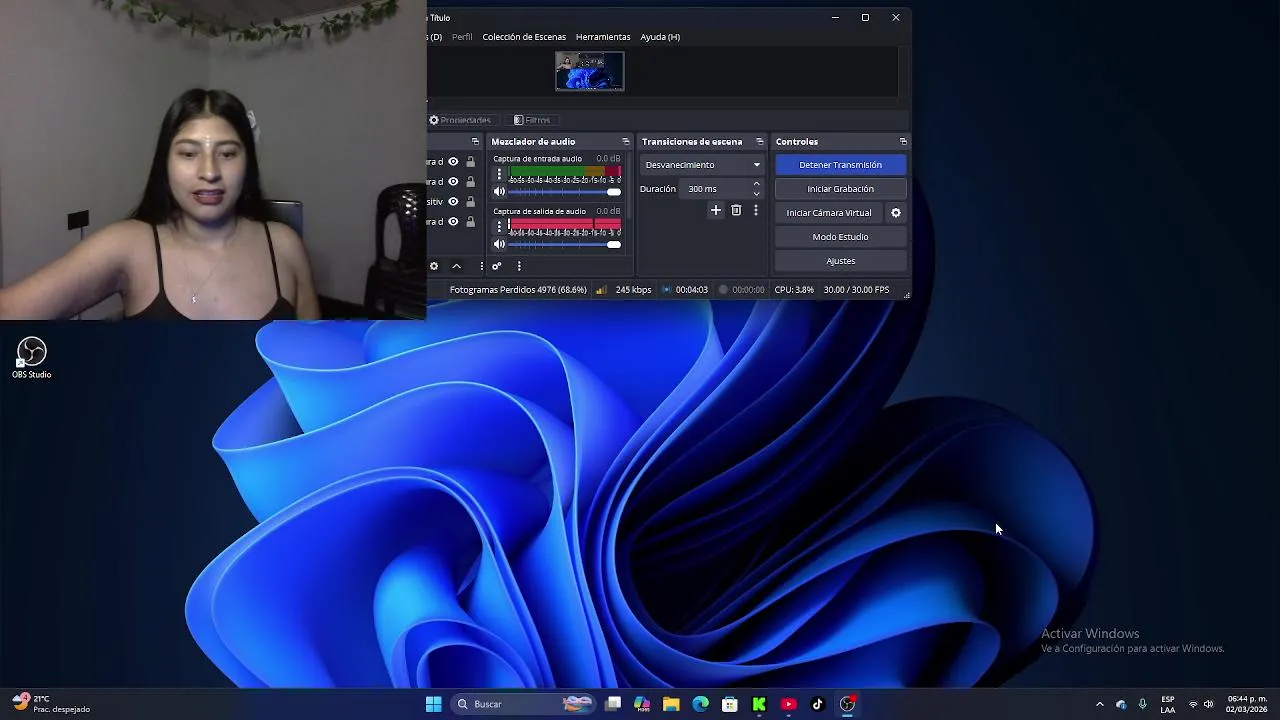The width and height of the screenshot is (1280, 720).
Task: Click the scene preview thumbnail in OBS
Action: (590, 72)
